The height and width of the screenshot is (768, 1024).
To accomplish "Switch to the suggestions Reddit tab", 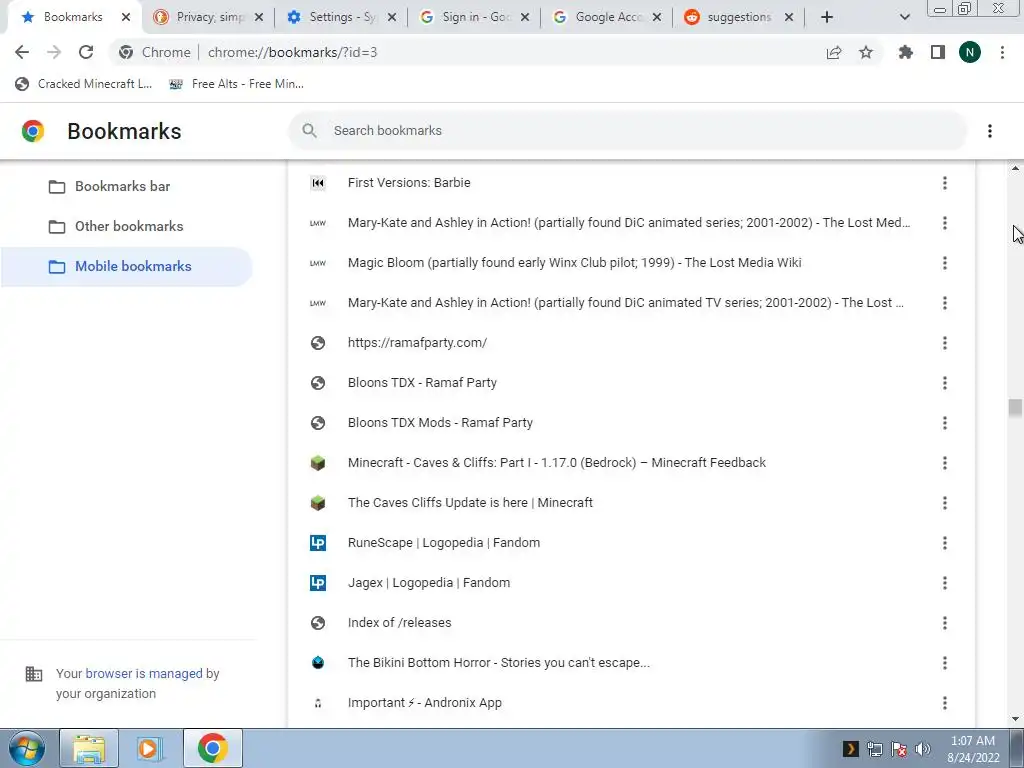I will click(739, 18).
